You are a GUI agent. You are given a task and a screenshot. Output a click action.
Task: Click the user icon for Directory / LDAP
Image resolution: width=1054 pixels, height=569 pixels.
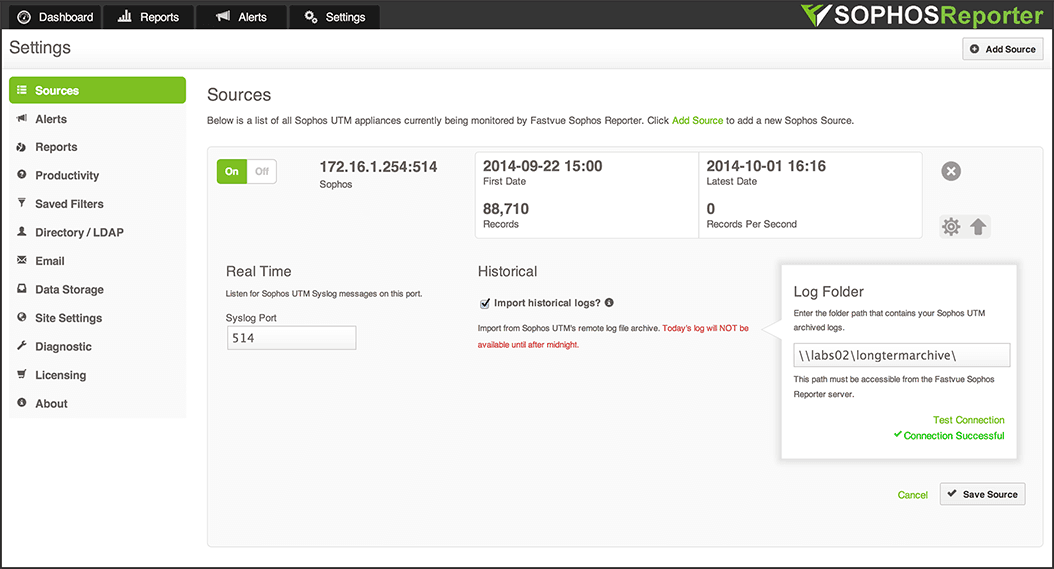point(22,231)
